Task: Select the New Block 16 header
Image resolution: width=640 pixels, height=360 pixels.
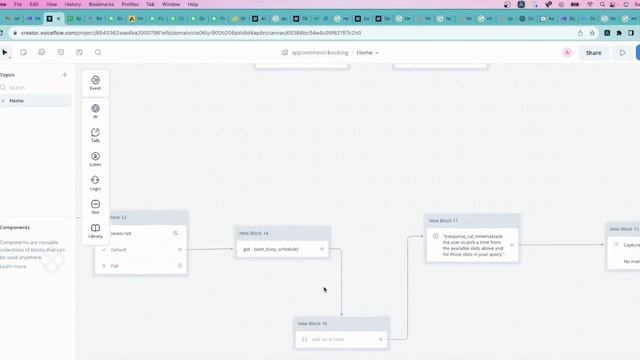Action: (x=341, y=323)
